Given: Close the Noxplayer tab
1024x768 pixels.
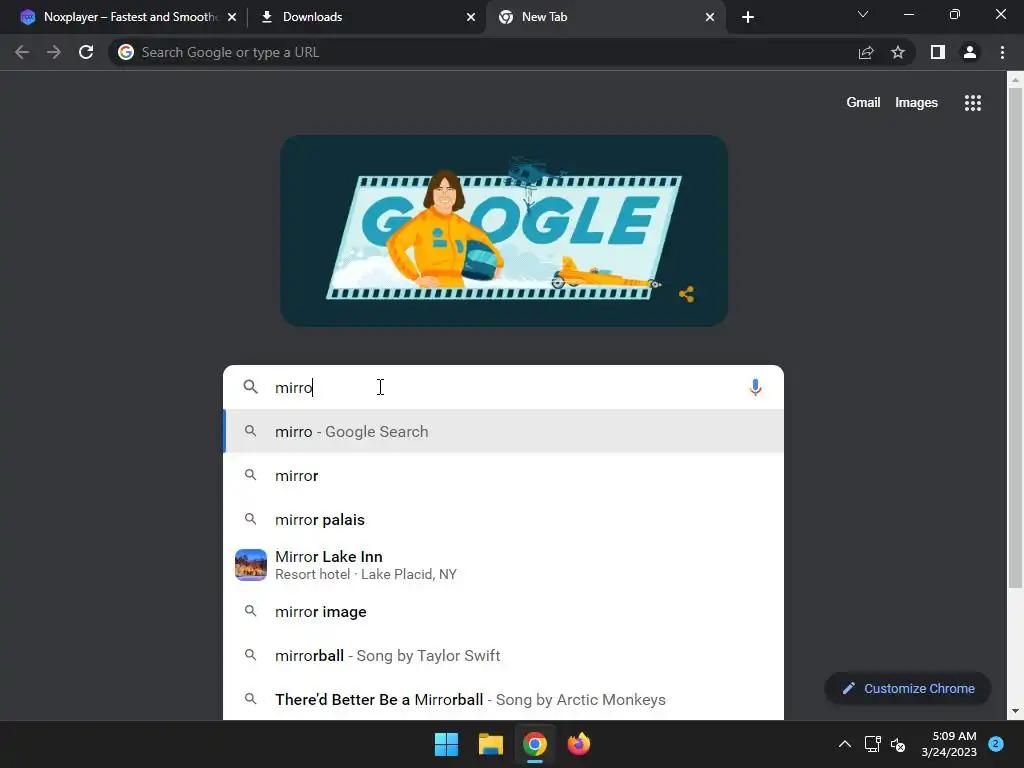Looking at the screenshot, I should point(232,17).
